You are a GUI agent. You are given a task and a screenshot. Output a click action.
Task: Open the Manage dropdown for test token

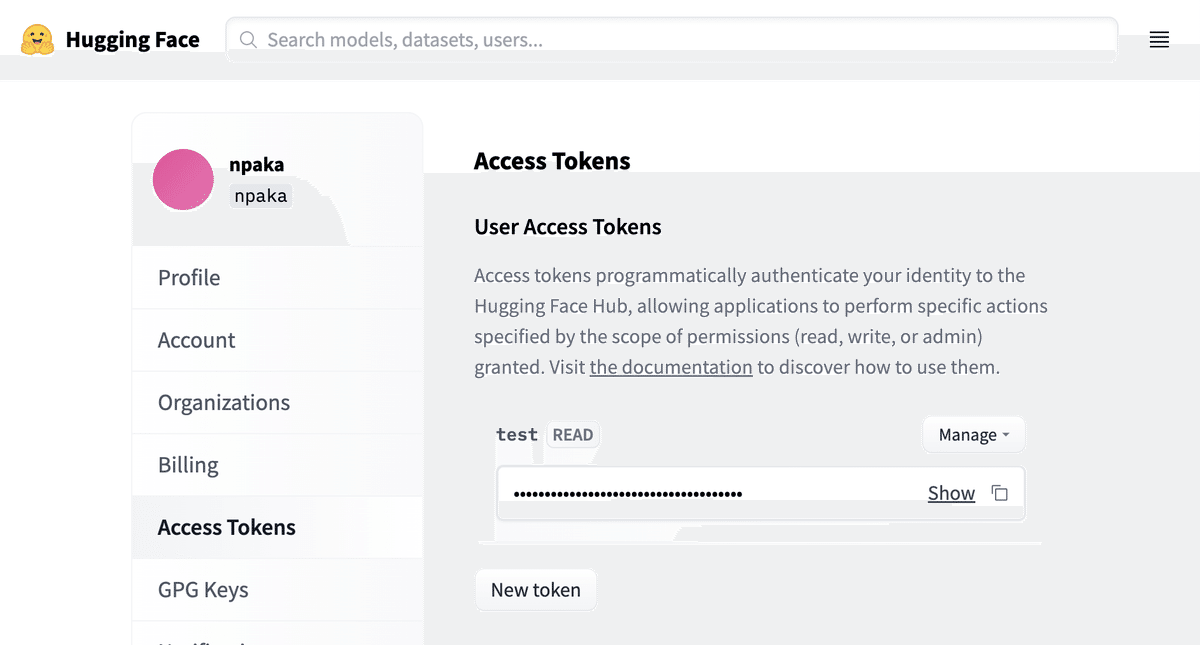click(973, 435)
